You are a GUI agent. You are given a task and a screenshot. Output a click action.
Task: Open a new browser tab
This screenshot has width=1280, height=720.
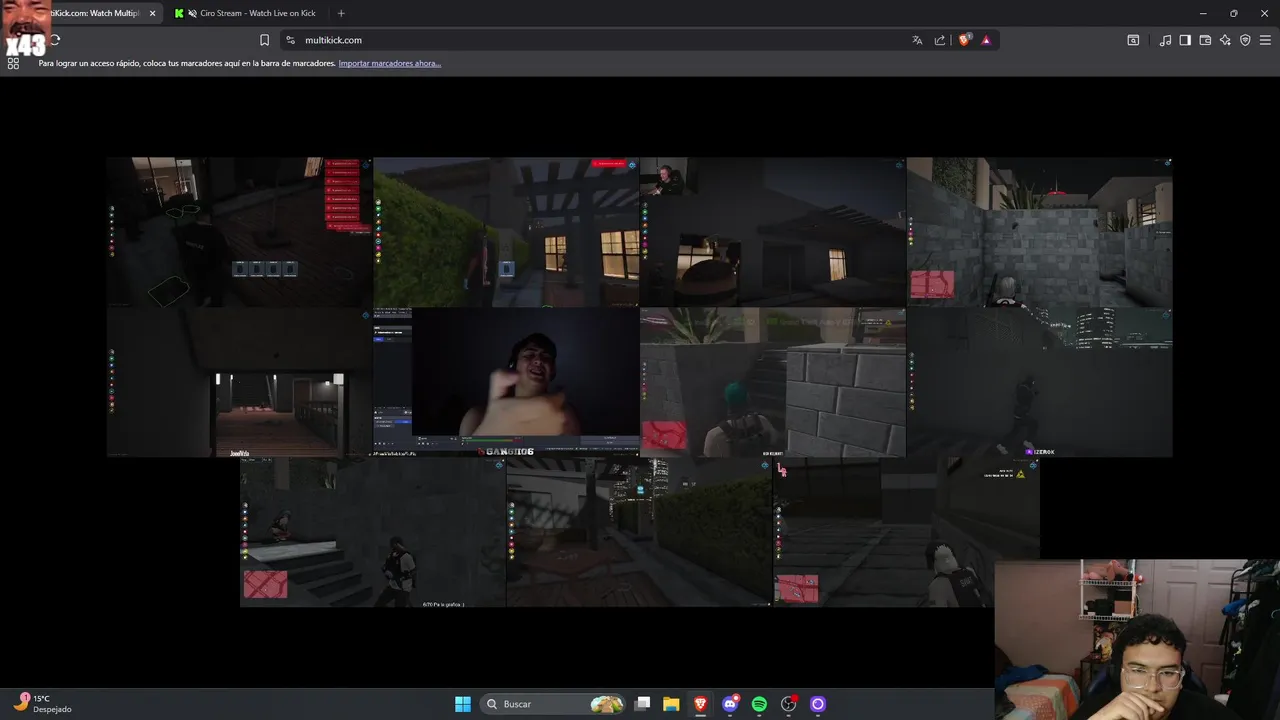[x=341, y=13]
